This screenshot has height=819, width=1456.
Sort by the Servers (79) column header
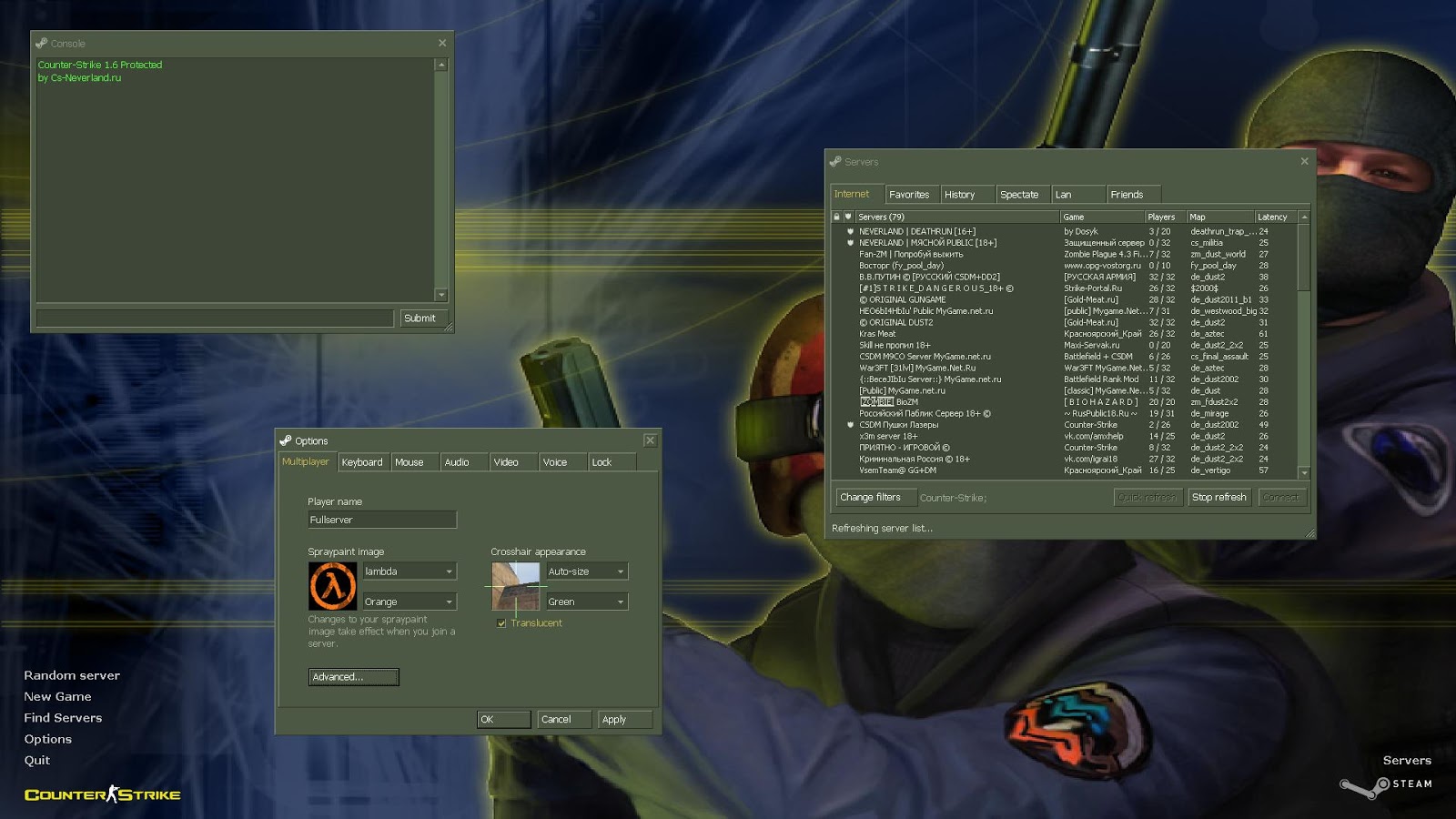coord(957,217)
